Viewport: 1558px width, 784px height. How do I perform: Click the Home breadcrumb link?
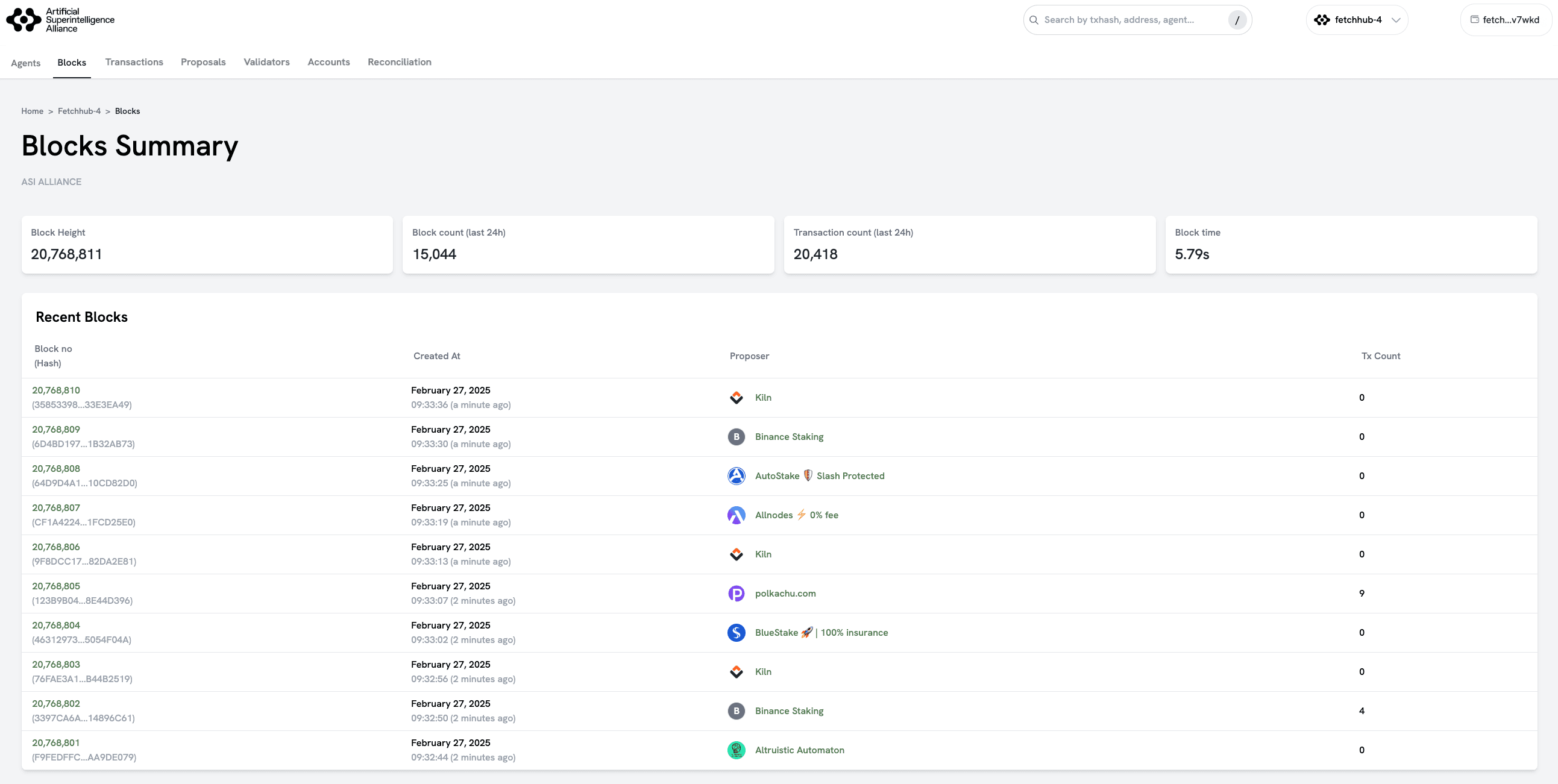pos(32,111)
